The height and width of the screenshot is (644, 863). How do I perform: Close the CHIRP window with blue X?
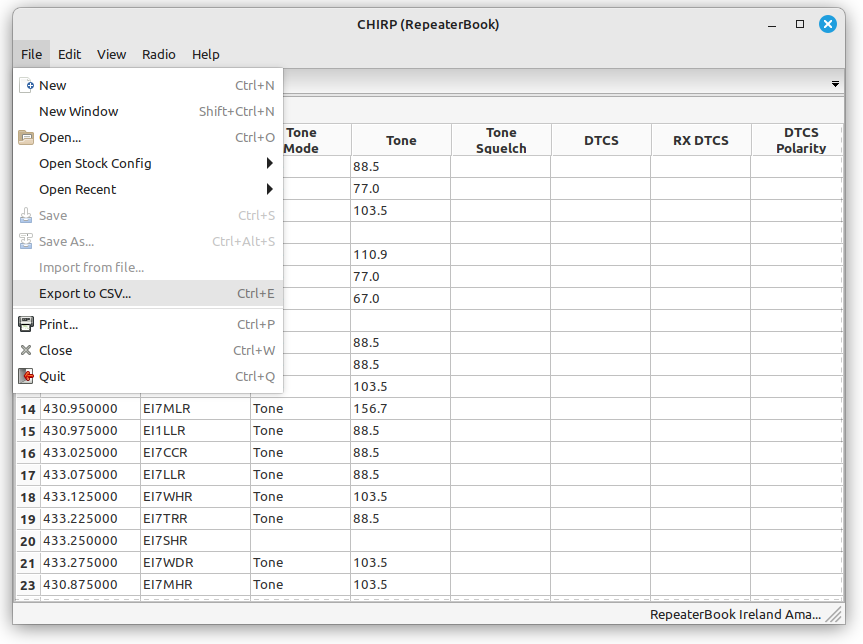click(x=827, y=24)
